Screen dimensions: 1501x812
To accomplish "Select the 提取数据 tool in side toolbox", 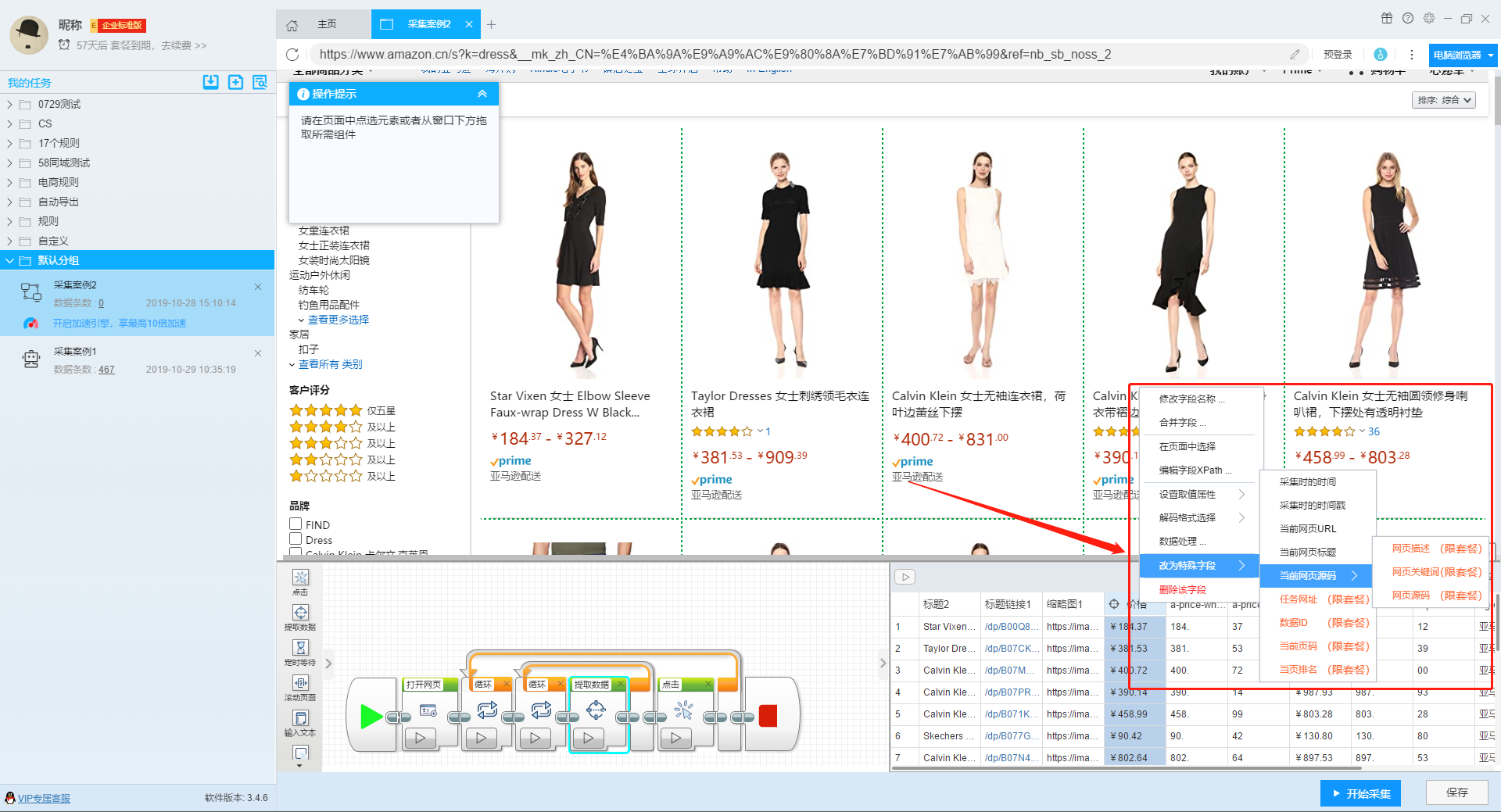I will 300,617.
